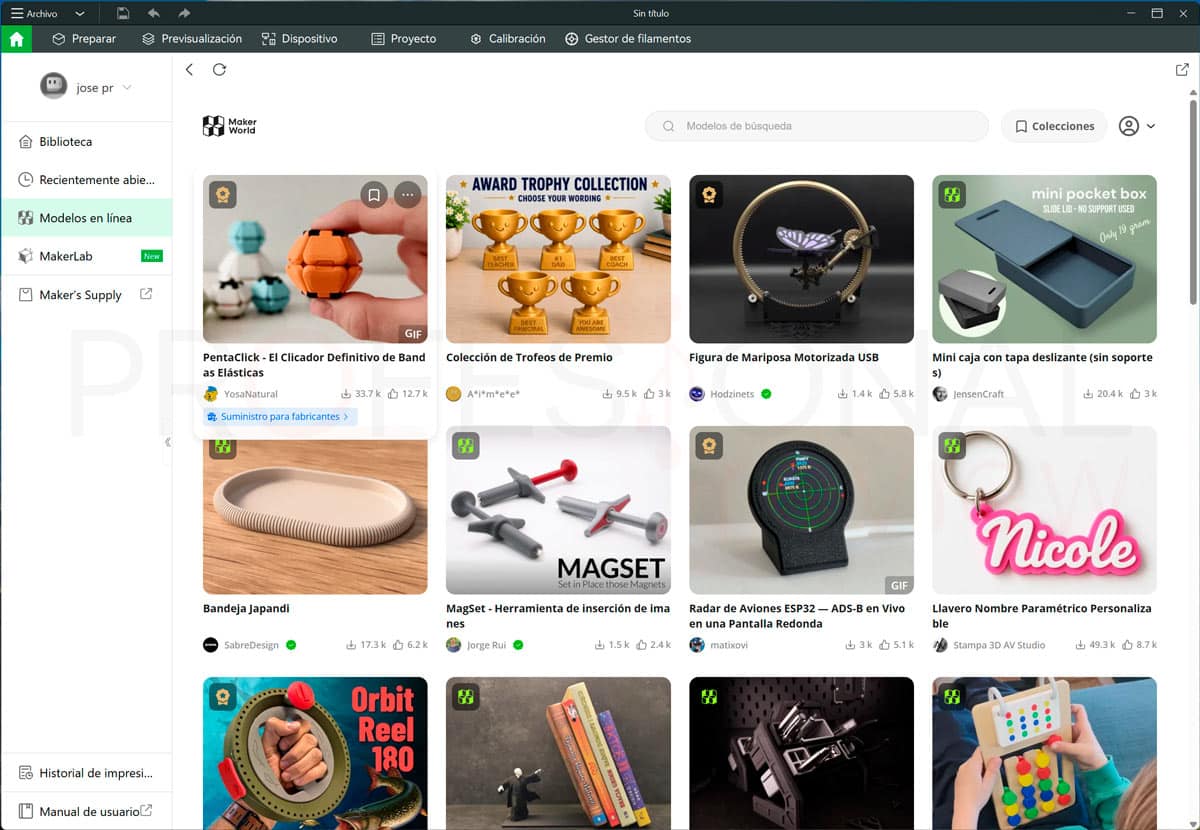Image resolution: width=1200 pixels, height=830 pixels.
Task: Click the green badge on Nicole keychain card
Action: (x=952, y=446)
